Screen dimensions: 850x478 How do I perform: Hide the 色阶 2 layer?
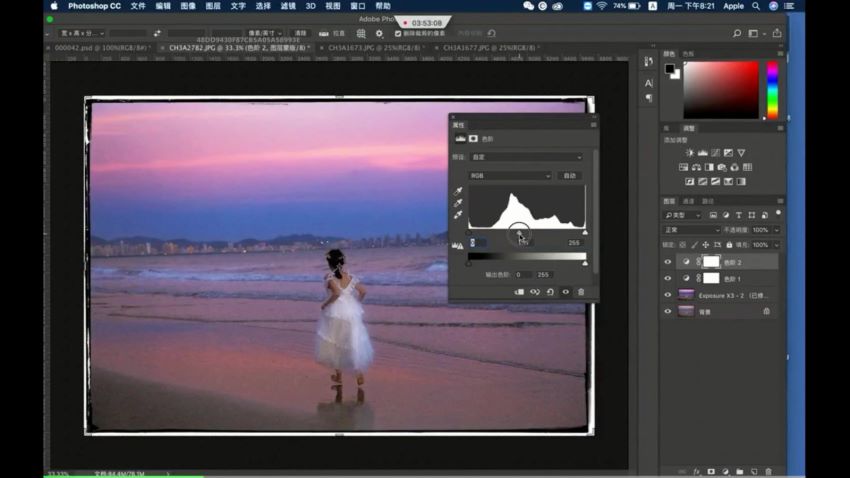click(668, 262)
